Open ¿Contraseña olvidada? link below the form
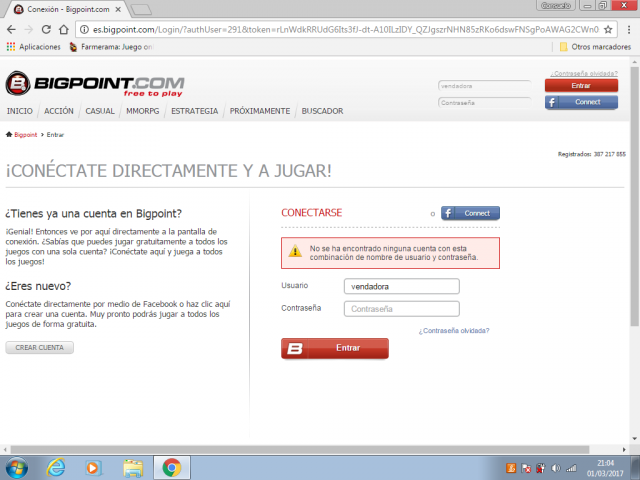This screenshot has height=480, width=640. (x=453, y=329)
